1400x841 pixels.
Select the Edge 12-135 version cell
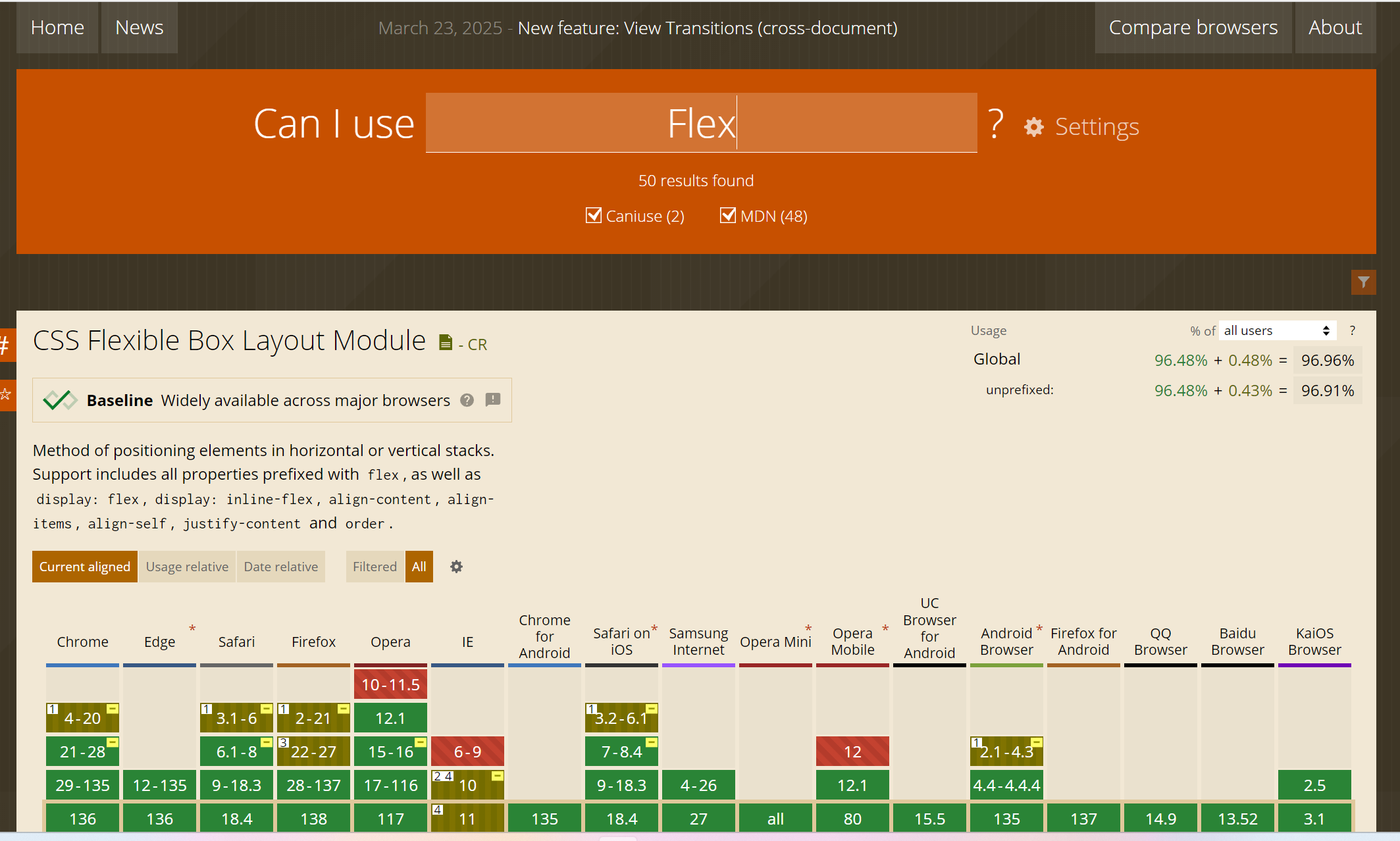click(159, 785)
